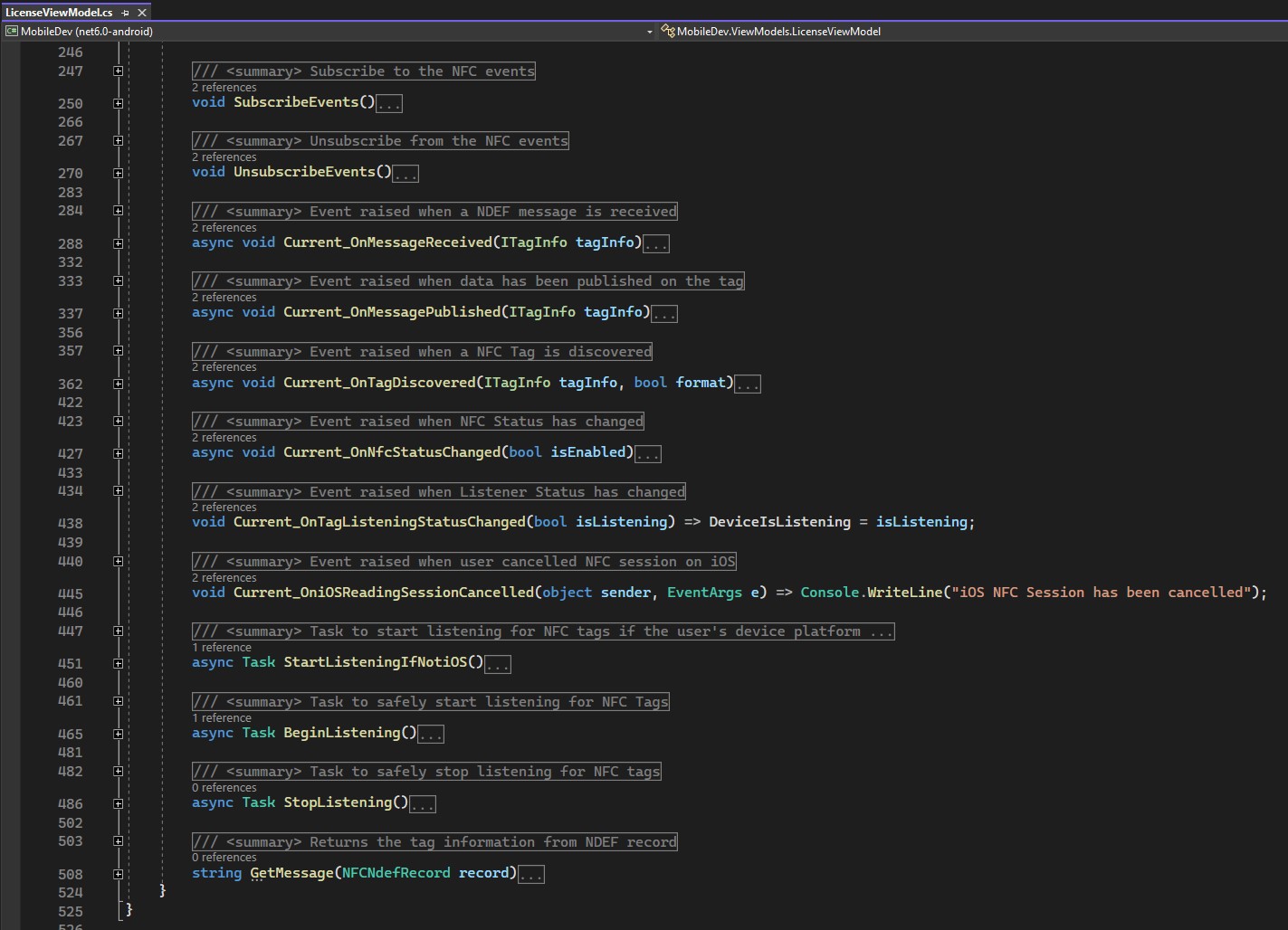Expand Current_OnMessageReceived method at line 288
Viewport: 1288px width, 930px height.
tap(118, 243)
